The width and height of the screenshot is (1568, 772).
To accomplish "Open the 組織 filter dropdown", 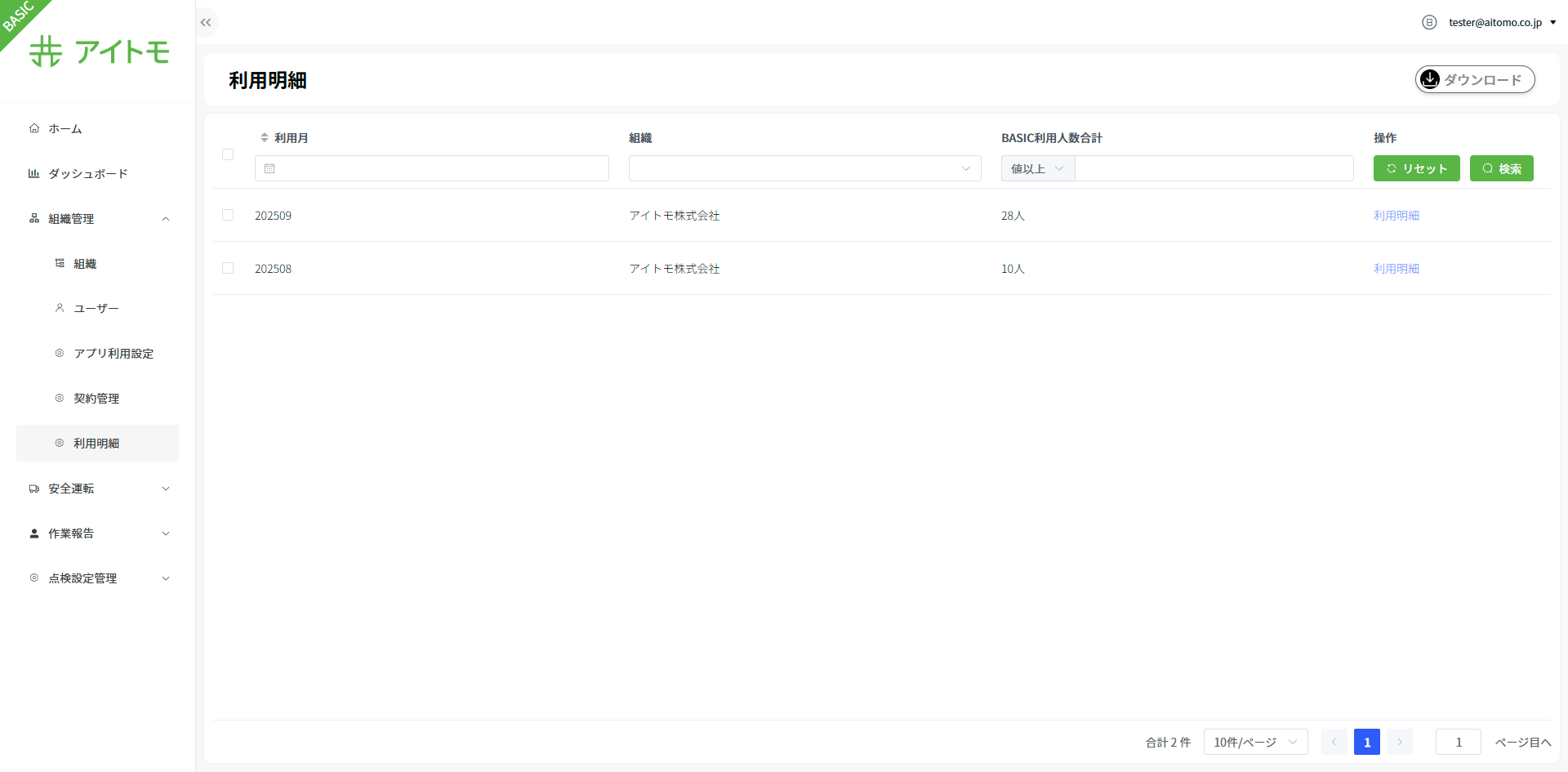I will pyautogui.click(x=804, y=168).
